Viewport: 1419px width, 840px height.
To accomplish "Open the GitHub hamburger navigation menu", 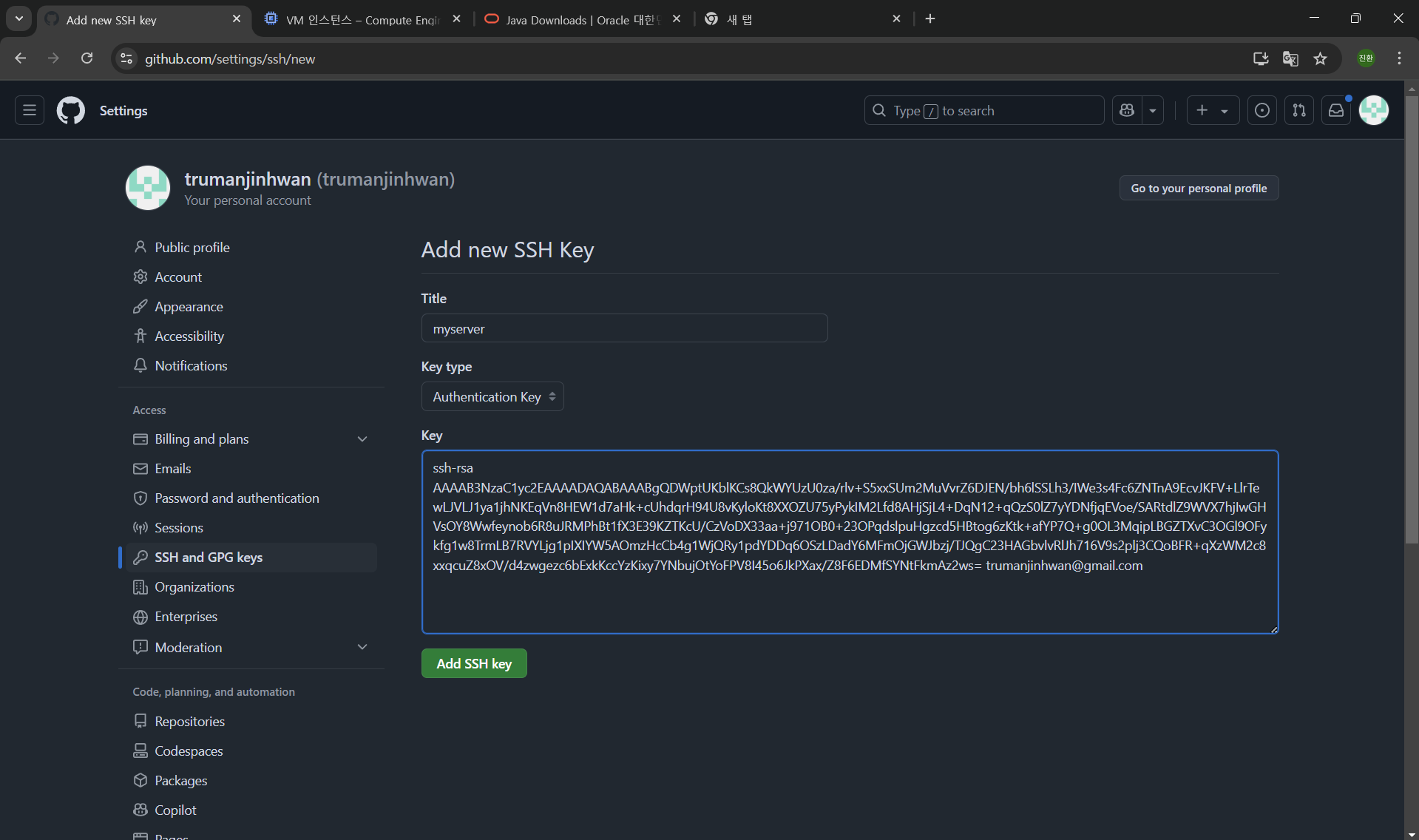I will (30, 110).
